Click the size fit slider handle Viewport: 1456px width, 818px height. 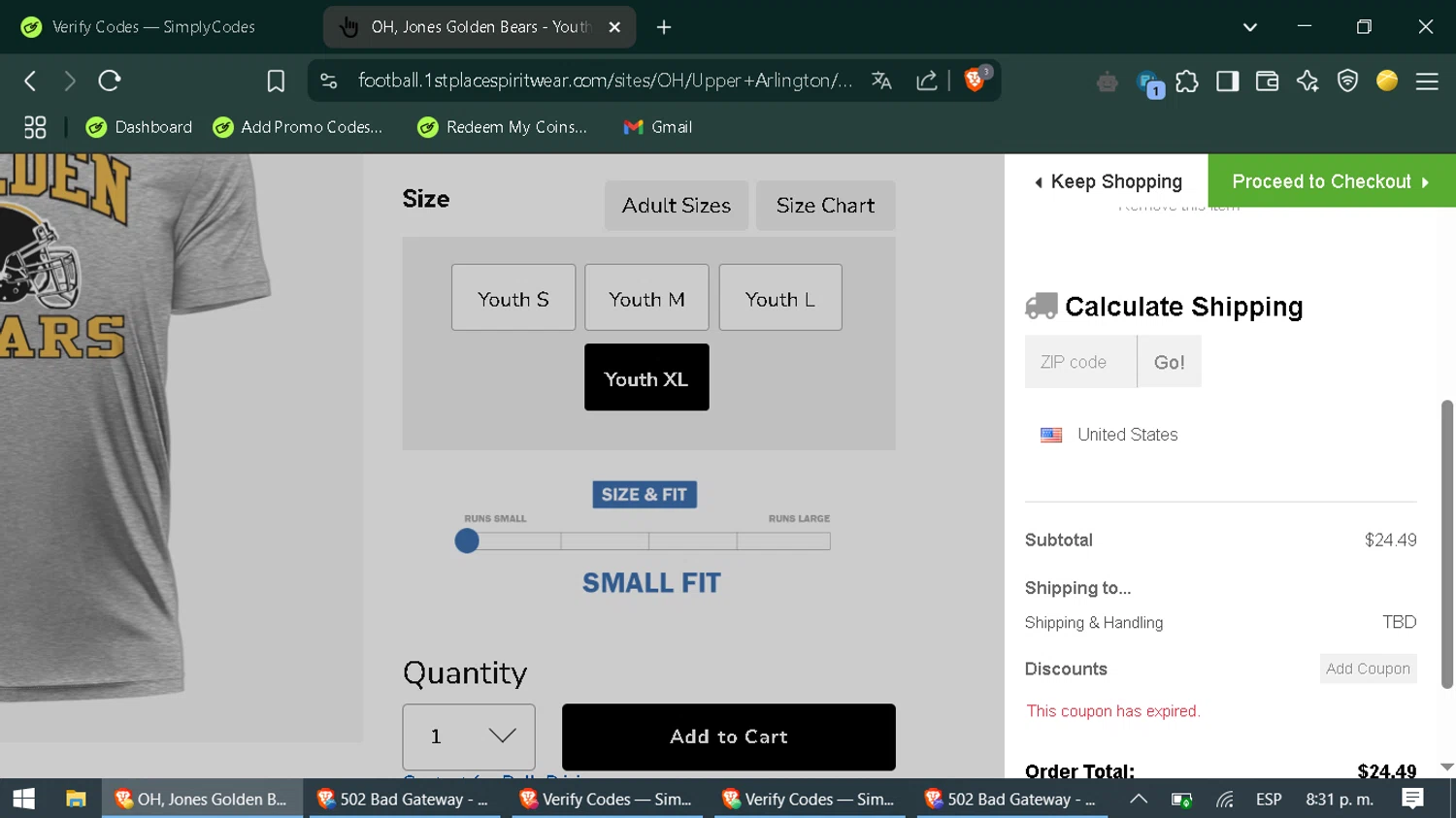click(467, 541)
